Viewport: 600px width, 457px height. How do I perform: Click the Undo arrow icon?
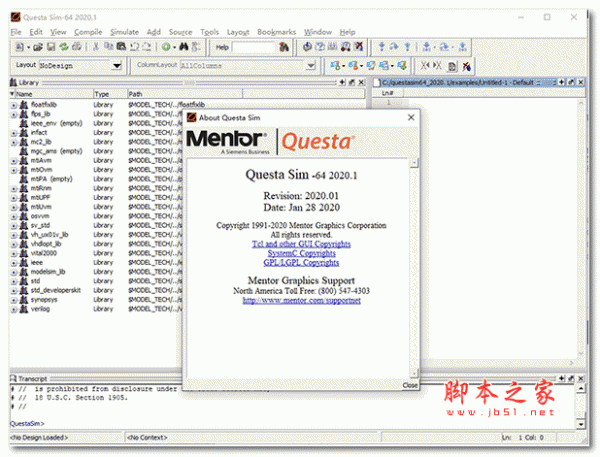point(134,47)
